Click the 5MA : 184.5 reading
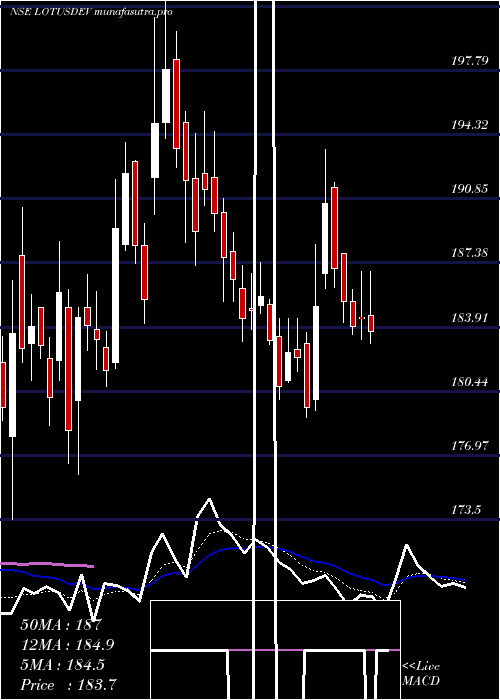Screen dimensions: 500x700 62,665
